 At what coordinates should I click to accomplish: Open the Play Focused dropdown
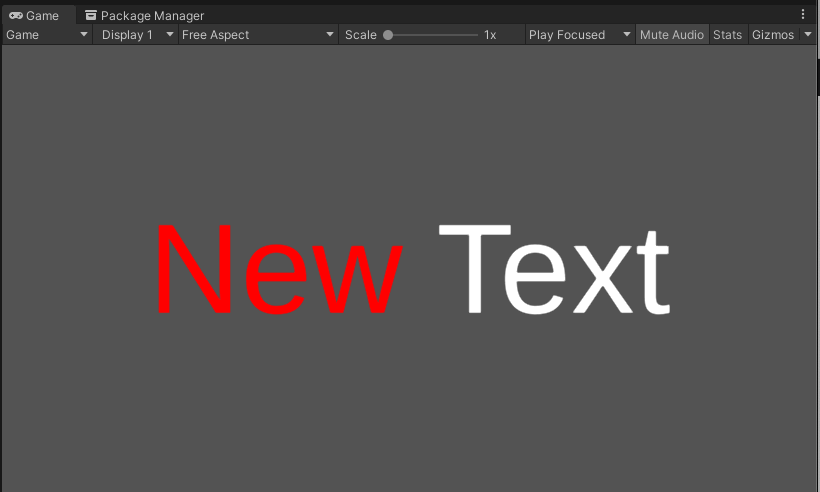coord(580,35)
